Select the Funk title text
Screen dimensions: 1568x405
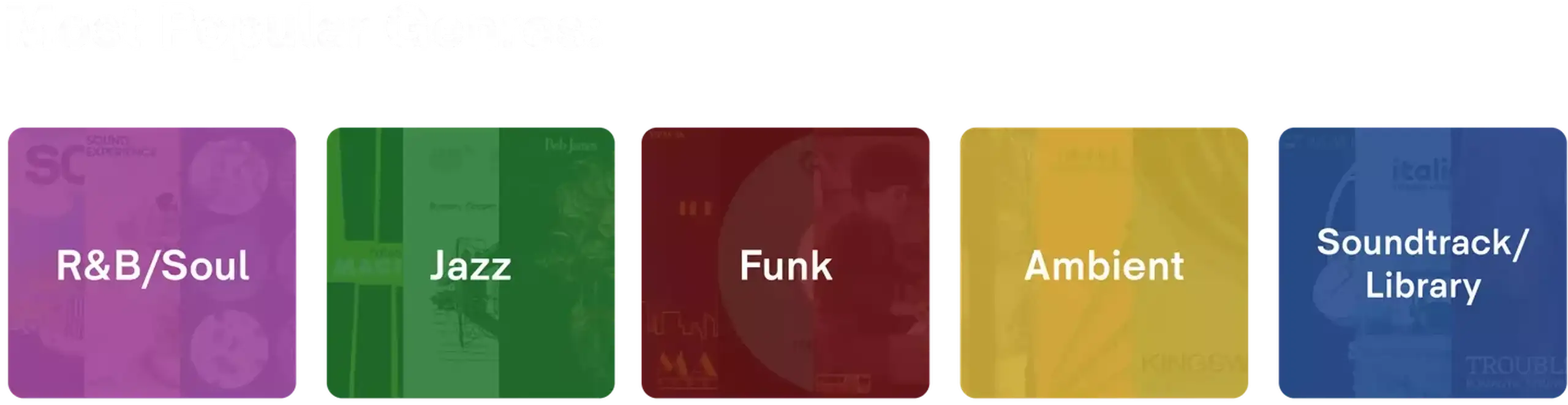pos(786,265)
